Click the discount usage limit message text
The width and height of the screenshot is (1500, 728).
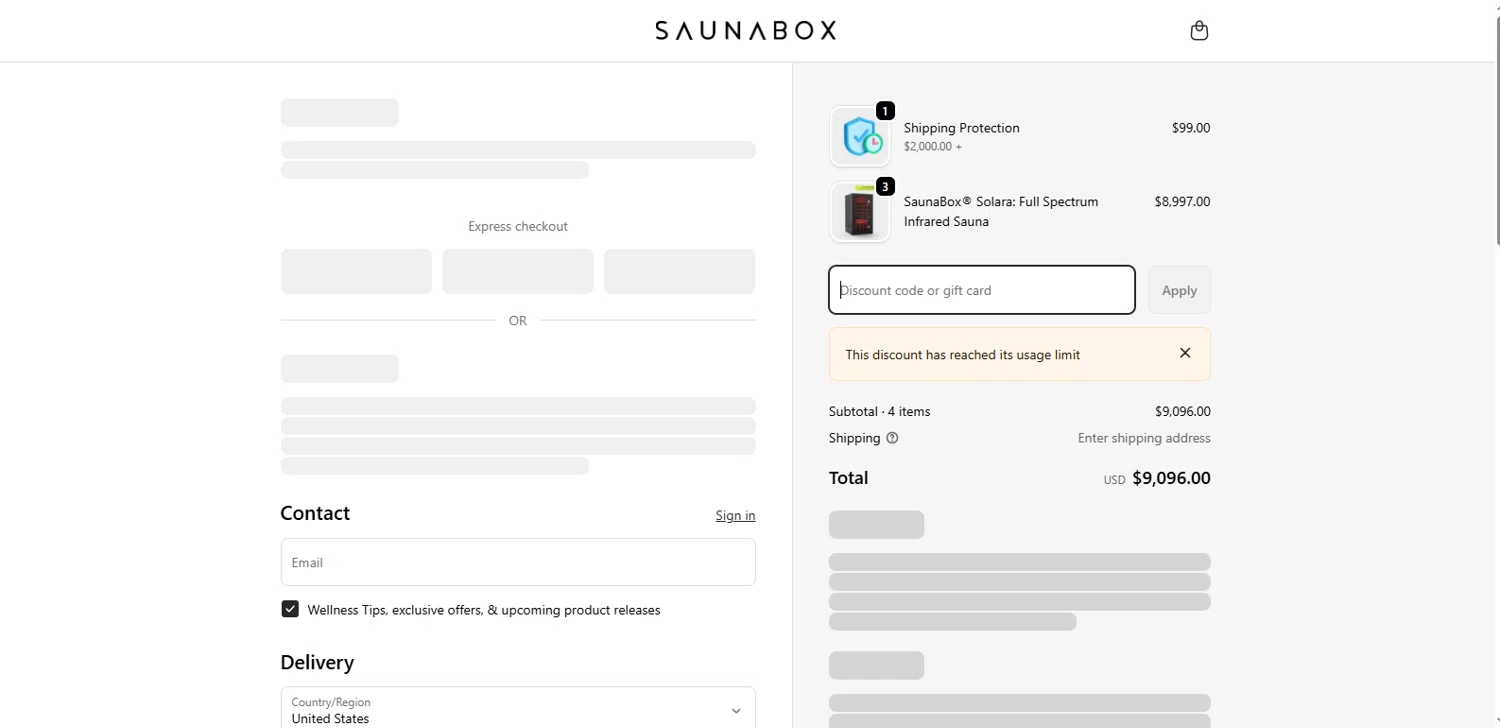click(x=963, y=355)
